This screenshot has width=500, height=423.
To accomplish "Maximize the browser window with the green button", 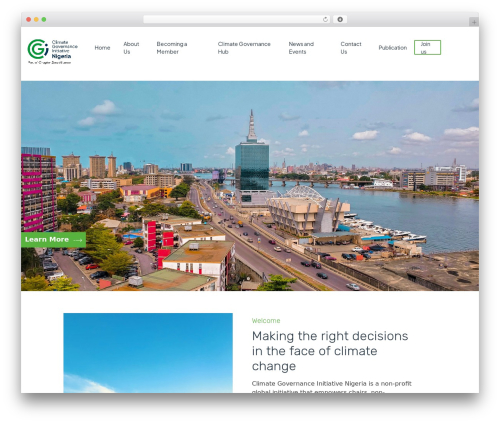I will (44, 19).
